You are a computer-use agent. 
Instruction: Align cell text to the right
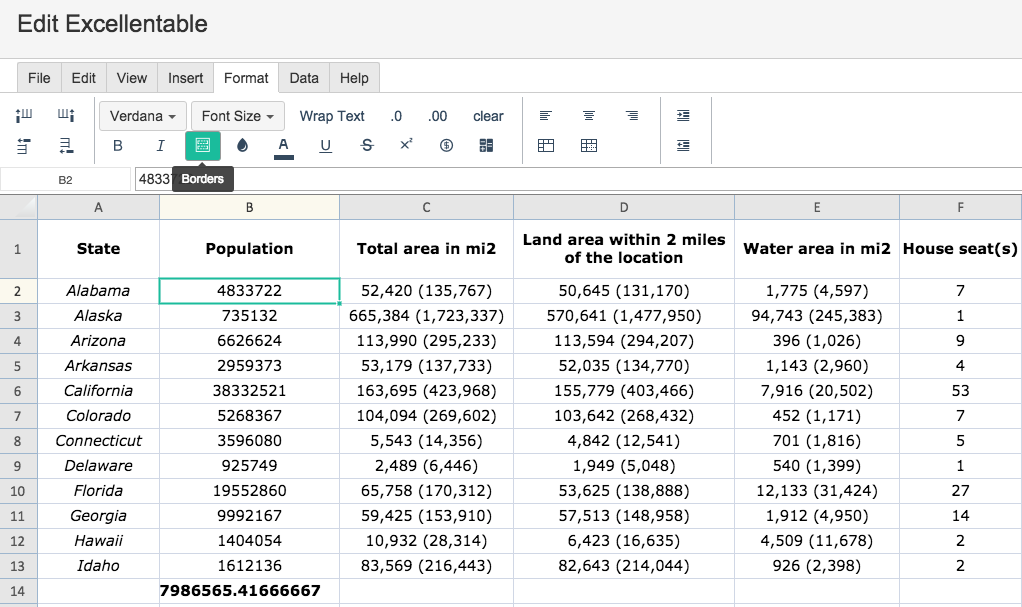[632, 116]
